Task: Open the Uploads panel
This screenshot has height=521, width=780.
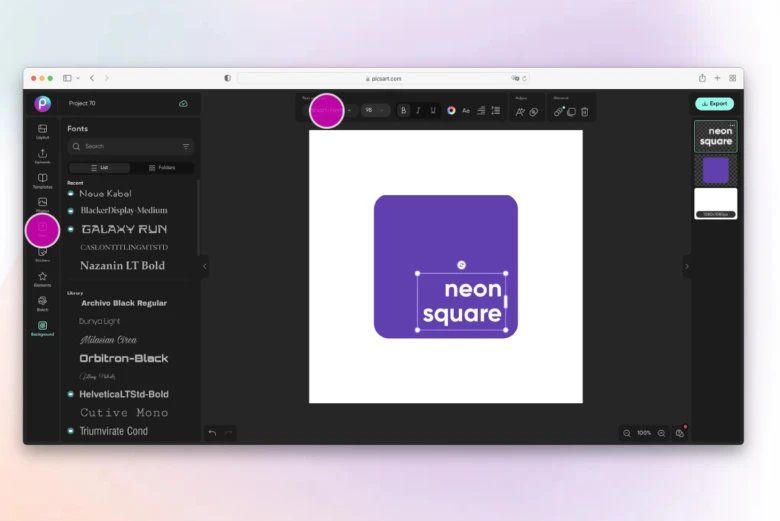Action: pyautogui.click(x=42, y=155)
